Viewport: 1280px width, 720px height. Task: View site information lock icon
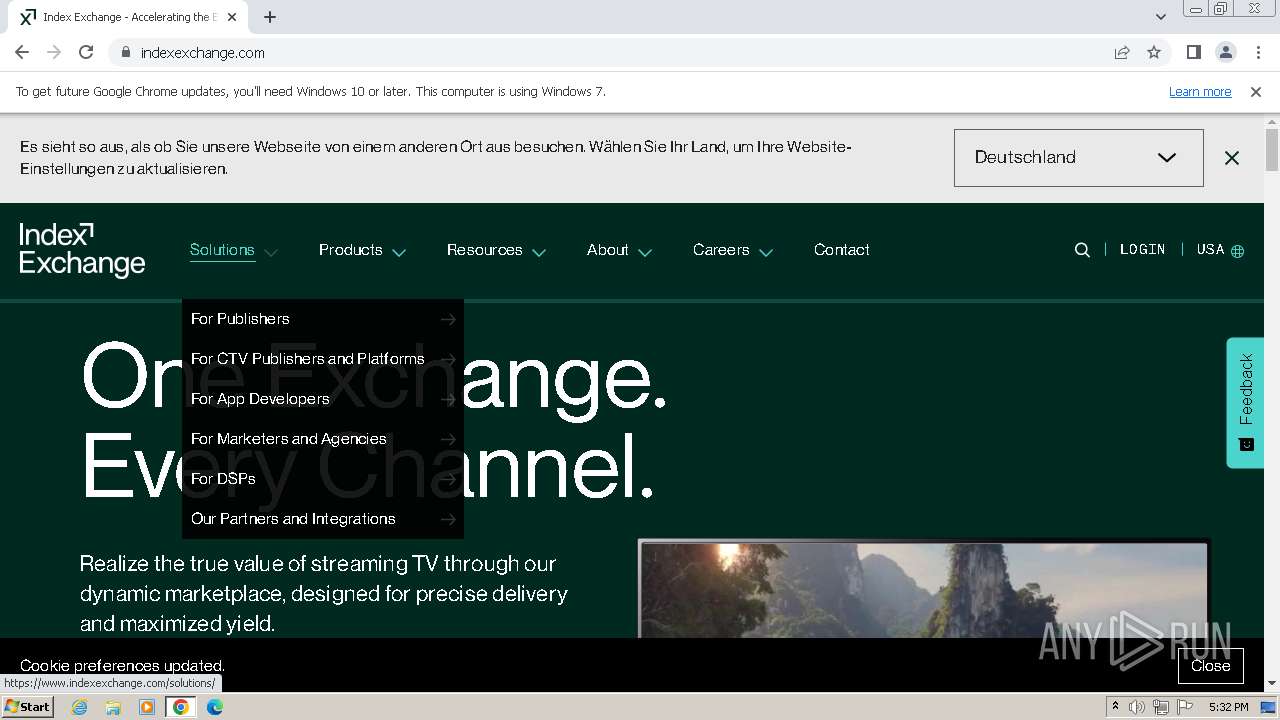(125, 52)
